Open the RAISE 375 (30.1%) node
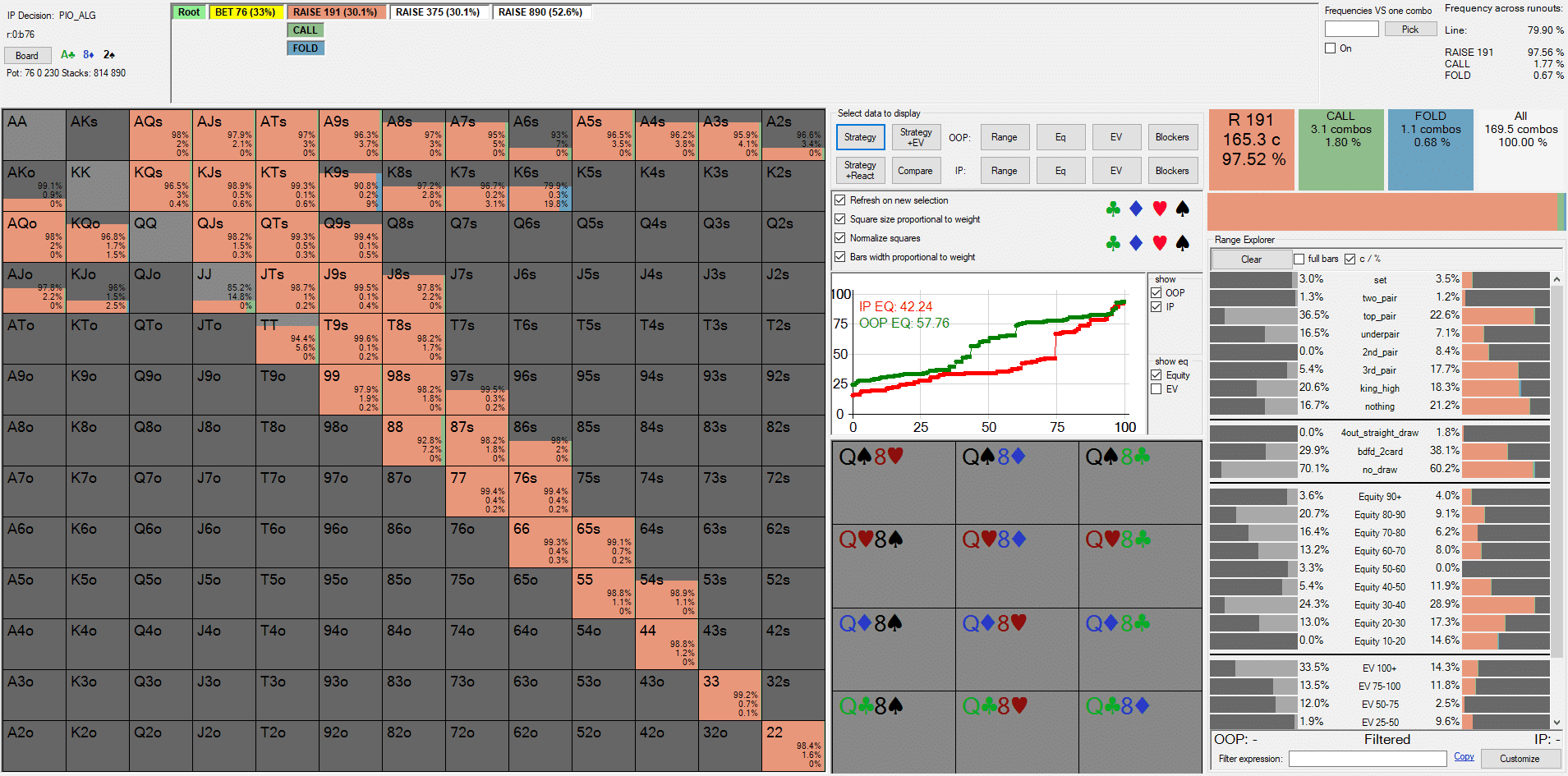The height and width of the screenshot is (776, 1568). [438, 12]
